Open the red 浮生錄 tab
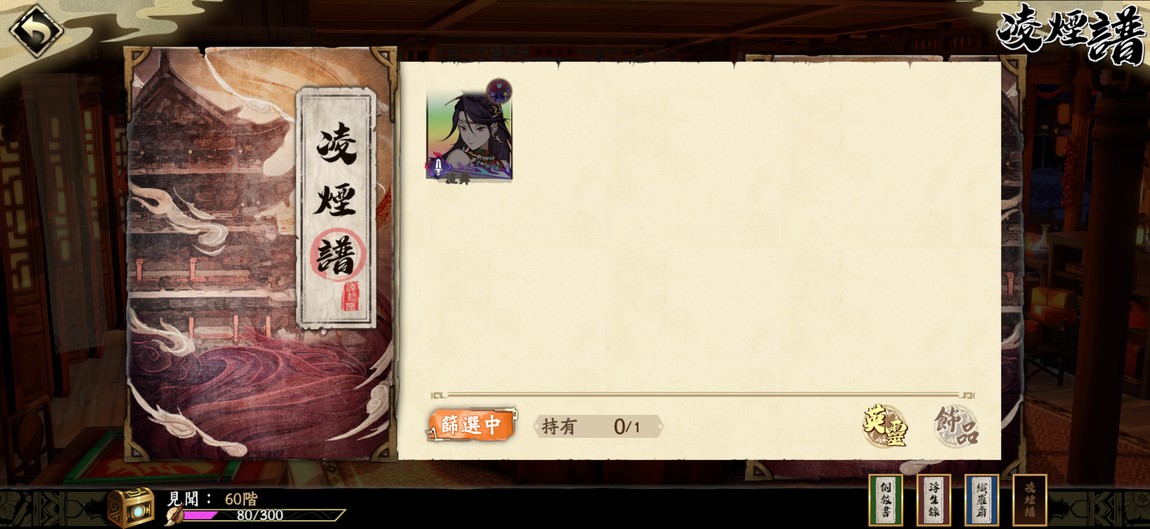 click(933, 500)
